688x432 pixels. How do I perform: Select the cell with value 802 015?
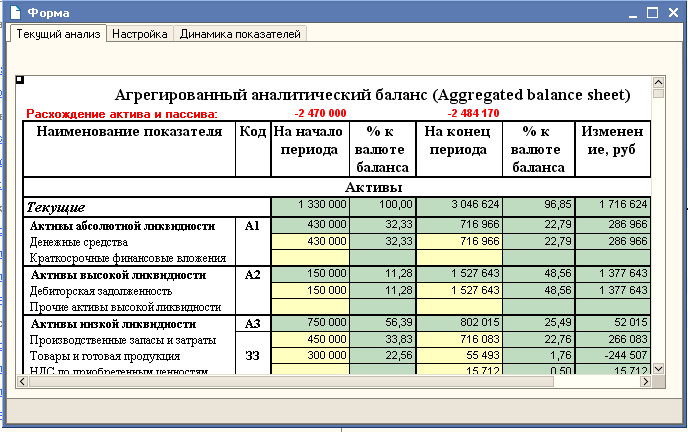tap(459, 323)
